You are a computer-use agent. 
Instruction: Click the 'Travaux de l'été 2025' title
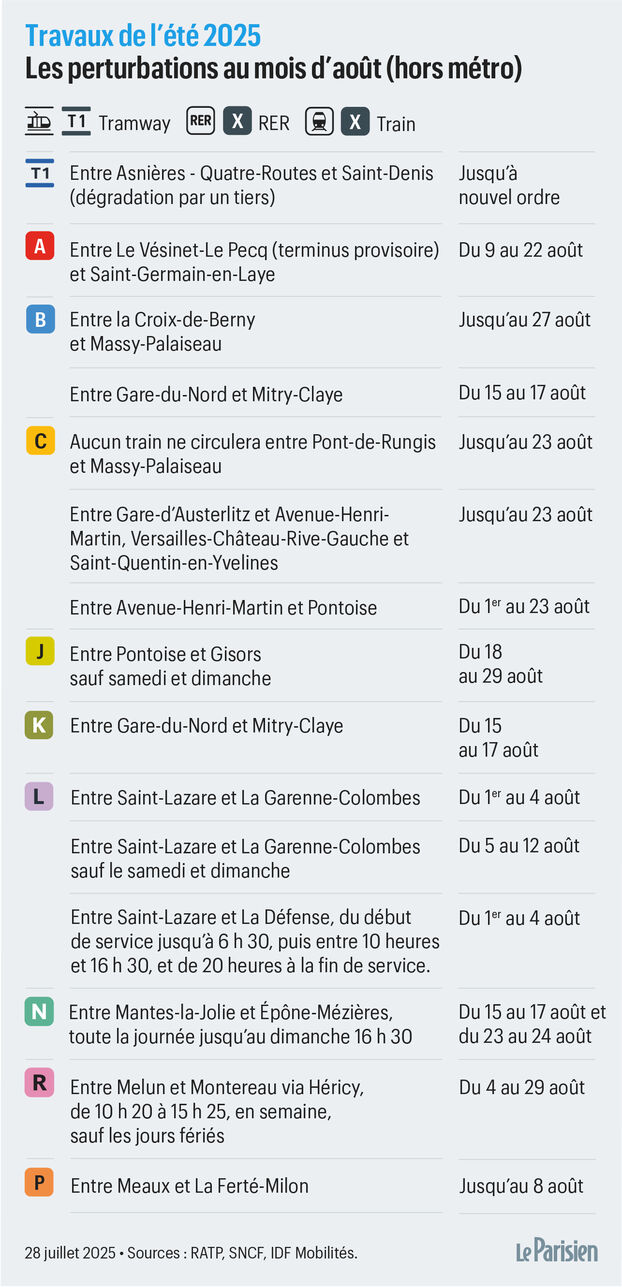[143, 37]
